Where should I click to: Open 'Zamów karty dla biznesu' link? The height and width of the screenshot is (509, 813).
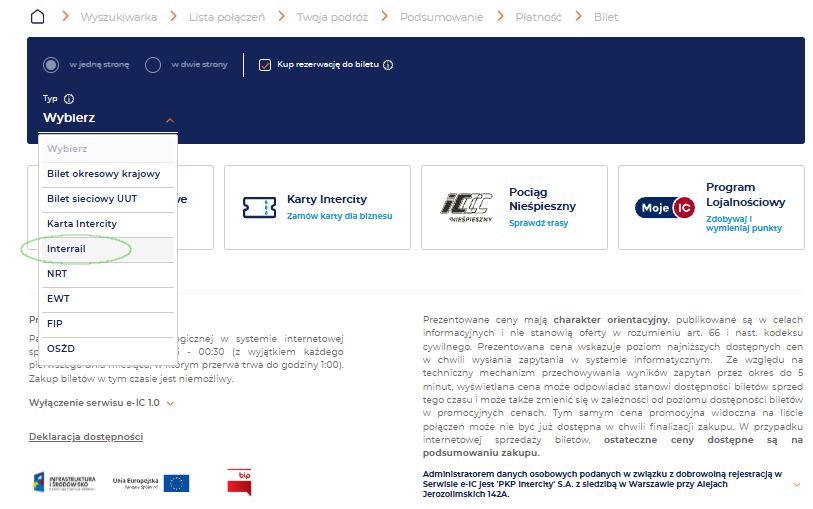click(x=340, y=216)
